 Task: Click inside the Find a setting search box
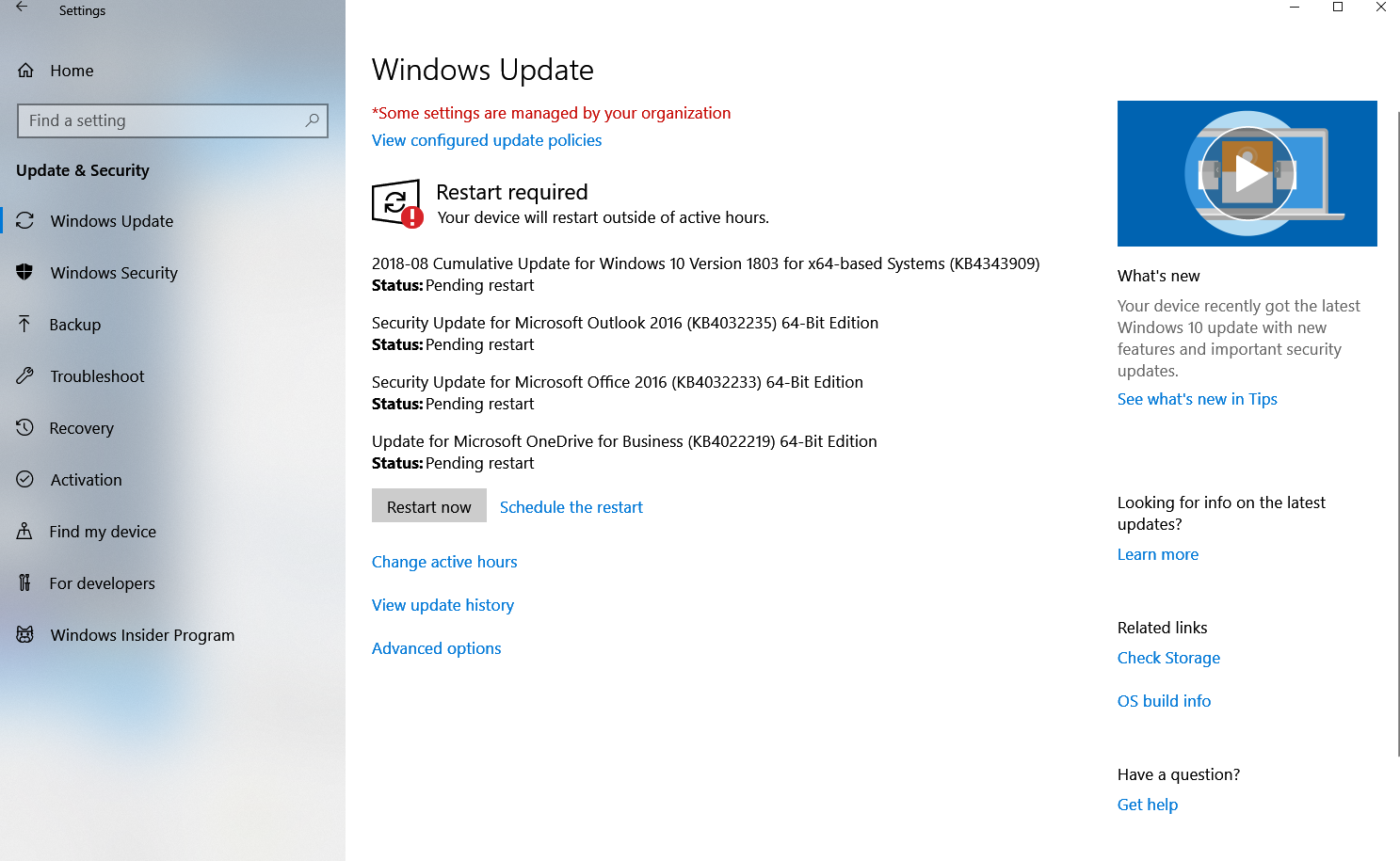[172, 120]
